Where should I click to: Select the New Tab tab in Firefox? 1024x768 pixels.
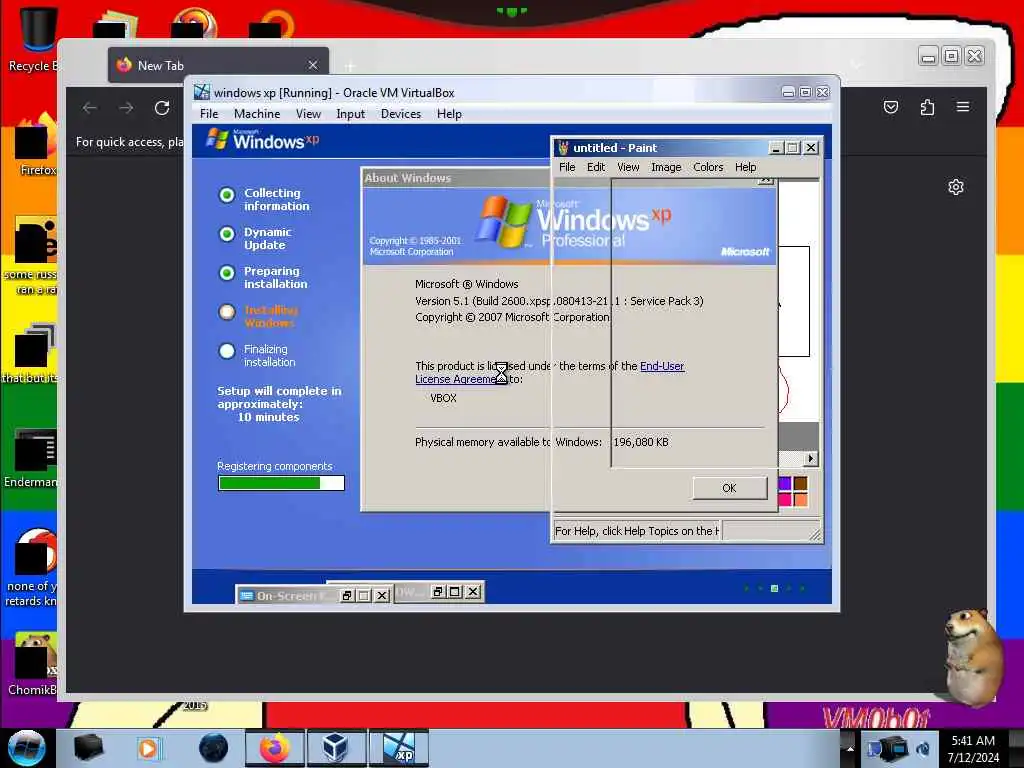(x=218, y=65)
